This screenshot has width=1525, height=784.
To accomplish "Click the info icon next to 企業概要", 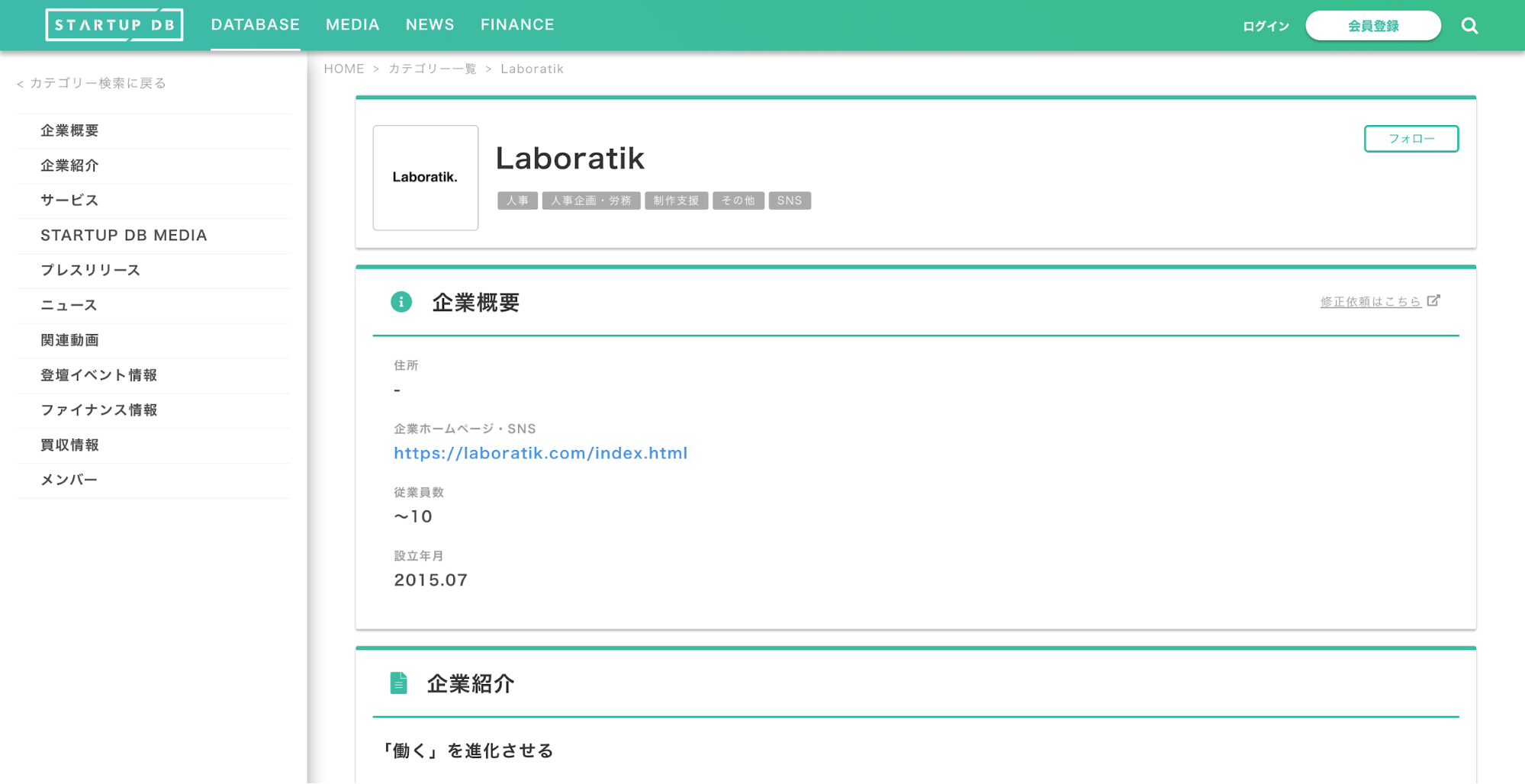I will pyautogui.click(x=401, y=302).
